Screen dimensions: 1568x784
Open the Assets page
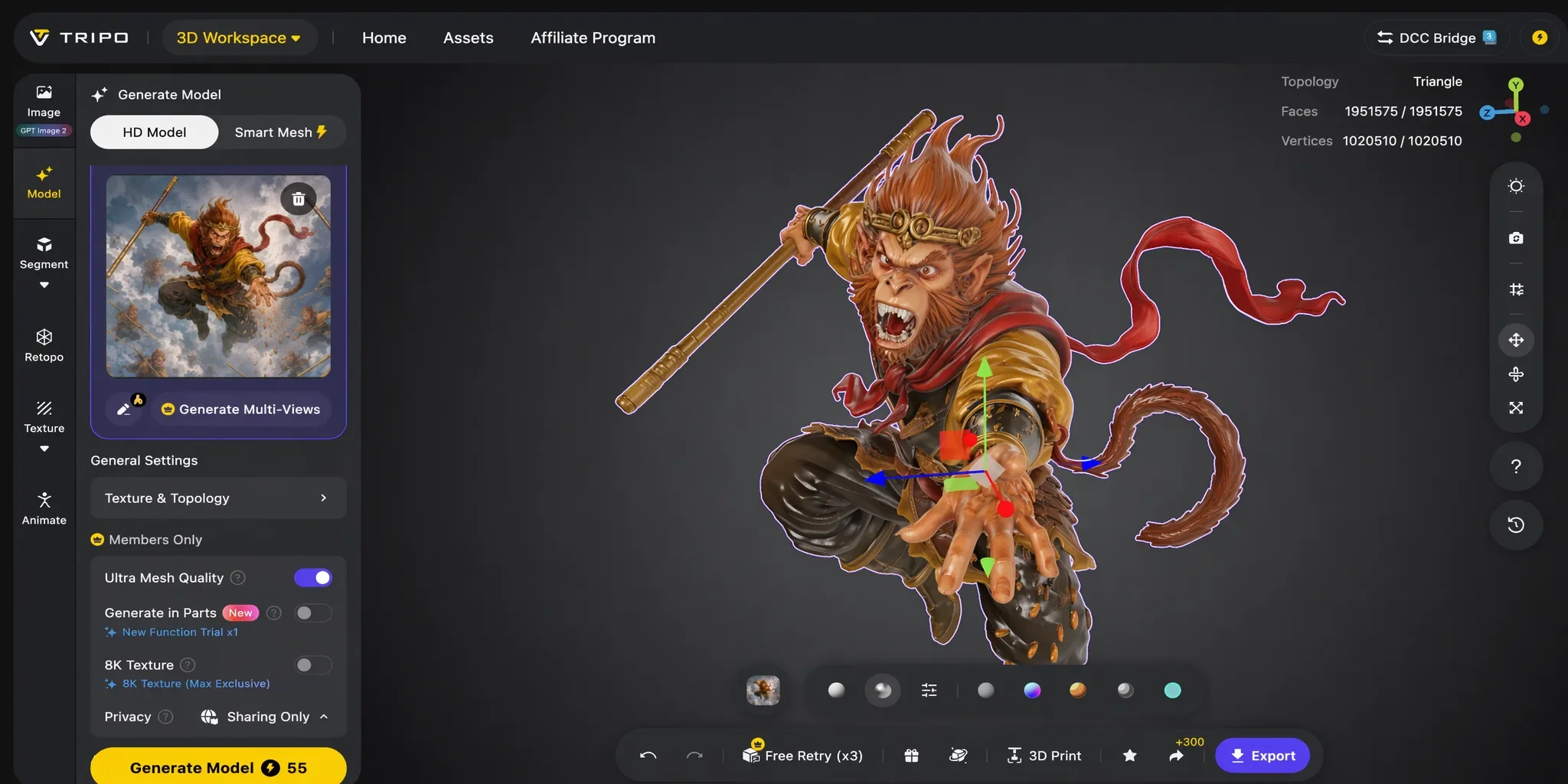[x=469, y=38]
